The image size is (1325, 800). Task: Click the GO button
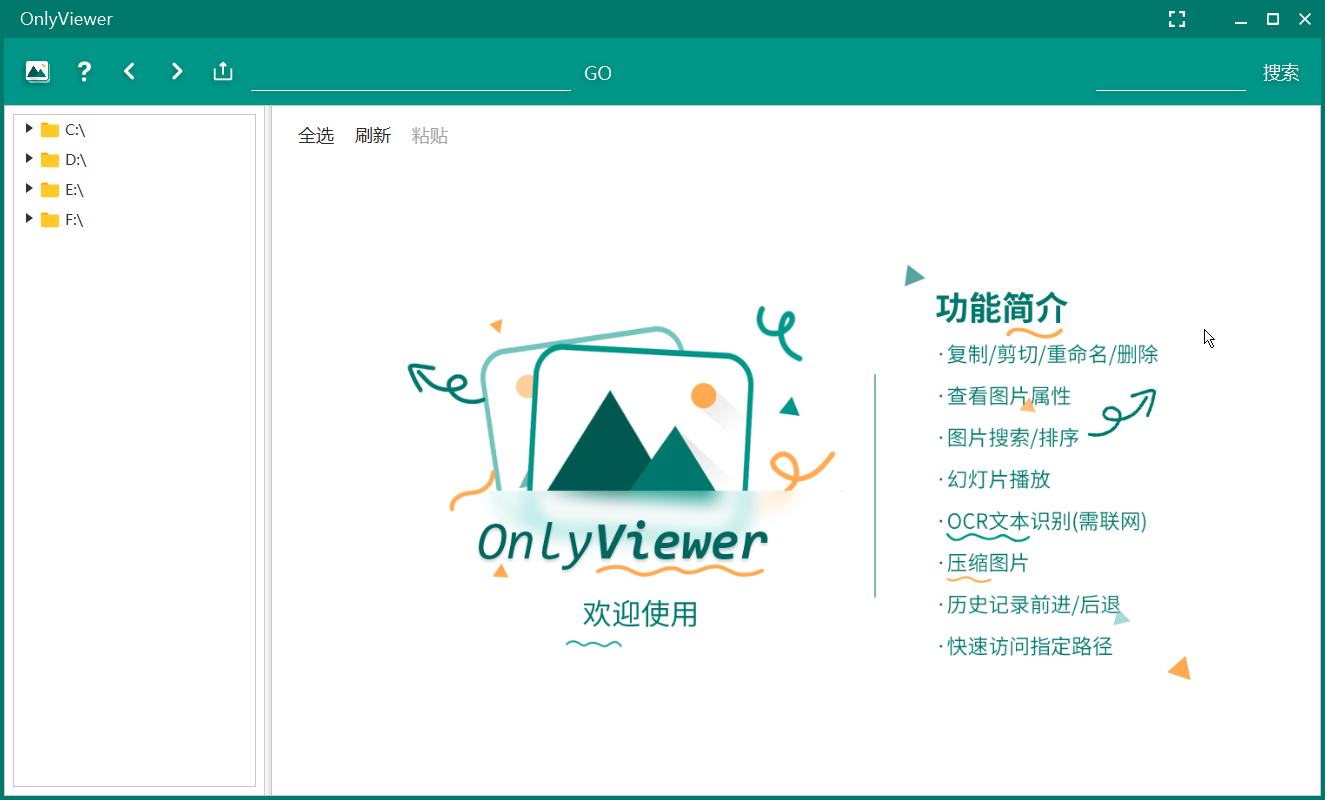point(598,73)
